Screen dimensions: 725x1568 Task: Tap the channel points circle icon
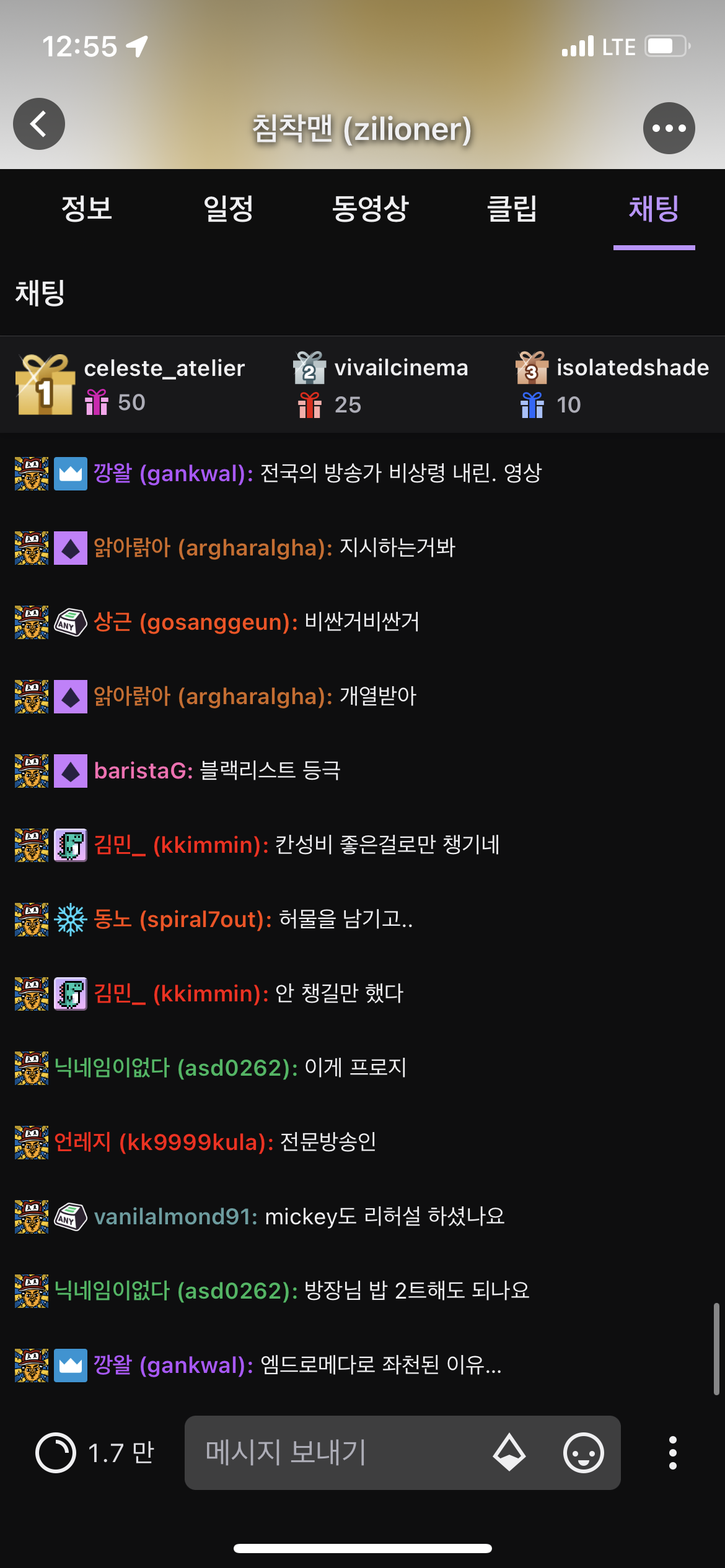coord(56,1453)
